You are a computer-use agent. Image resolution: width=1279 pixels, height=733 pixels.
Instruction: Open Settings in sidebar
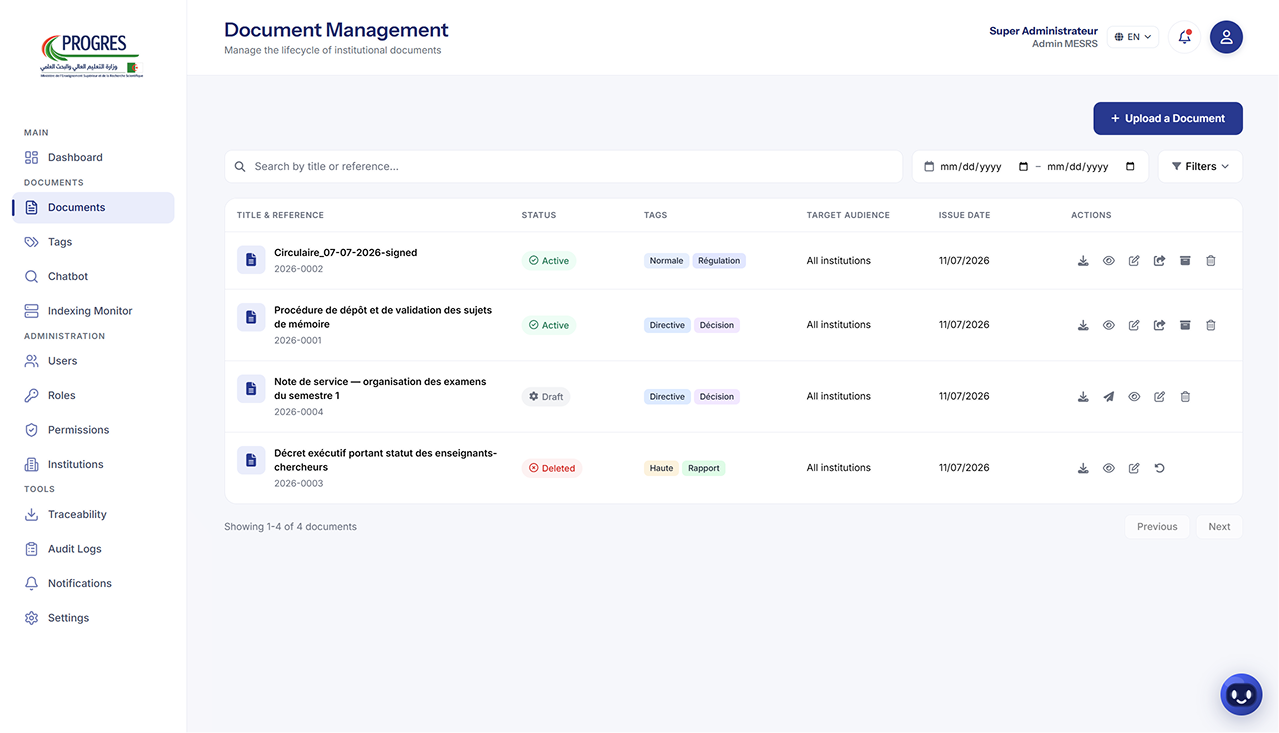(x=93, y=618)
